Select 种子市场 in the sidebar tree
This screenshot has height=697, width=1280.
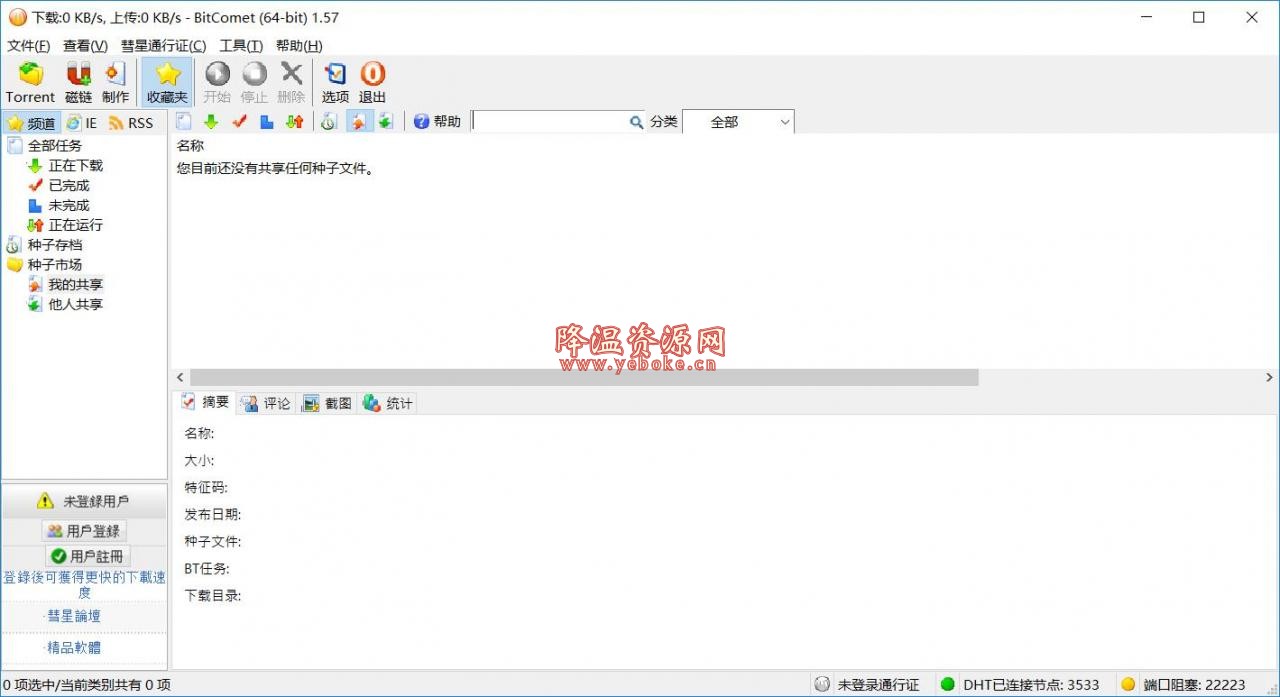point(55,265)
